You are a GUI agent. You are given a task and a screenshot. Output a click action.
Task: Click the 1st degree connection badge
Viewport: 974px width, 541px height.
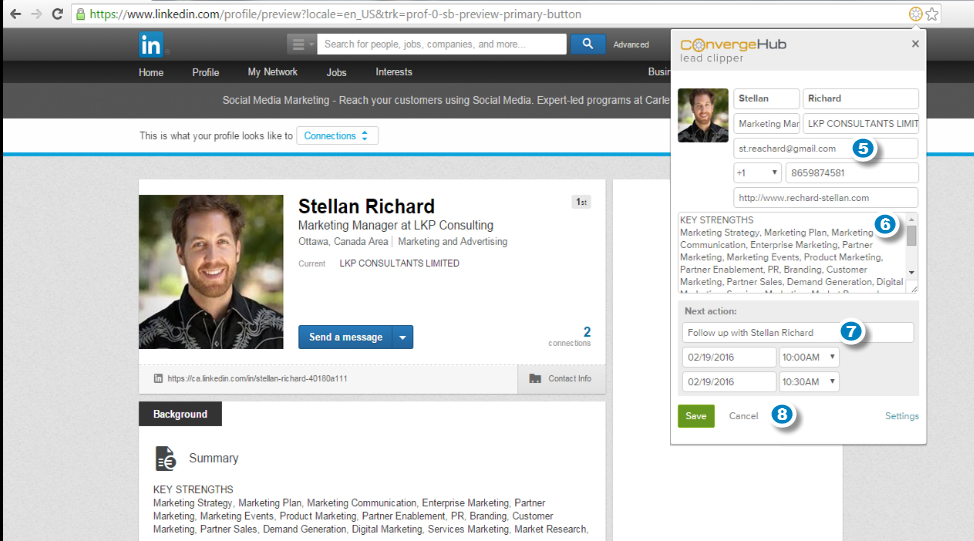[581, 202]
